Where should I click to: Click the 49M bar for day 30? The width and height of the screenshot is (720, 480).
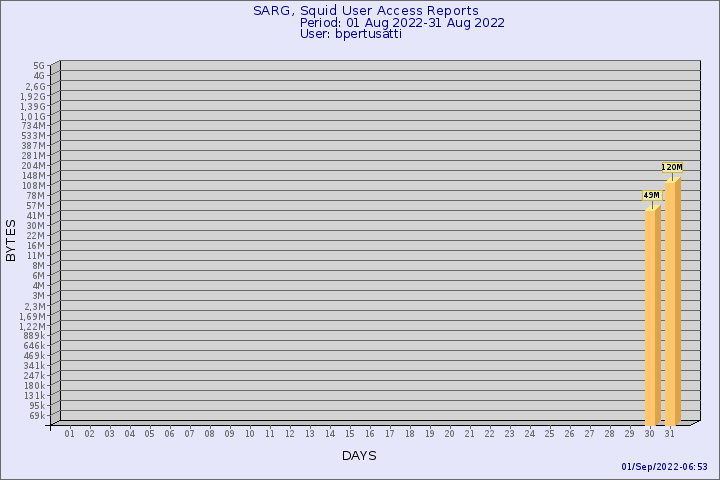[x=651, y=317]
